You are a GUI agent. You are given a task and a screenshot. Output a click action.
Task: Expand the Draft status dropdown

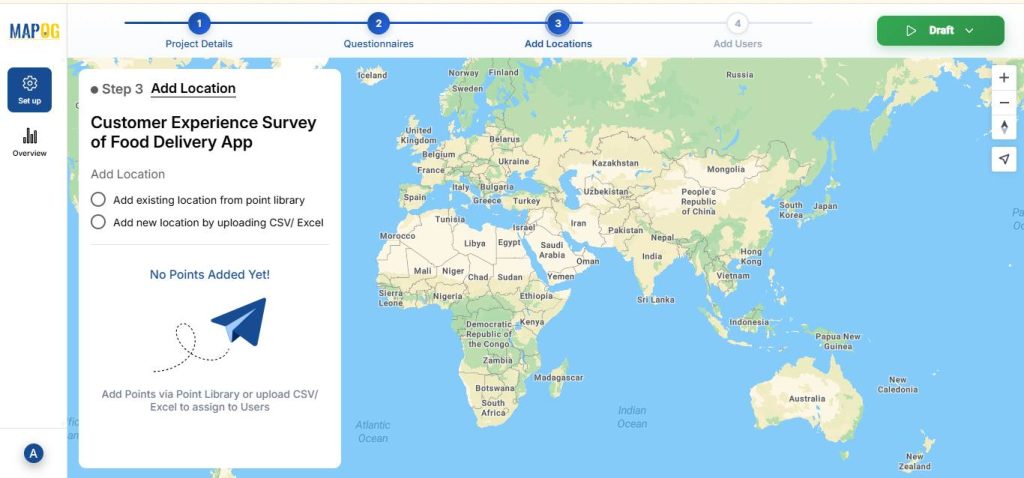click(969, 31)
